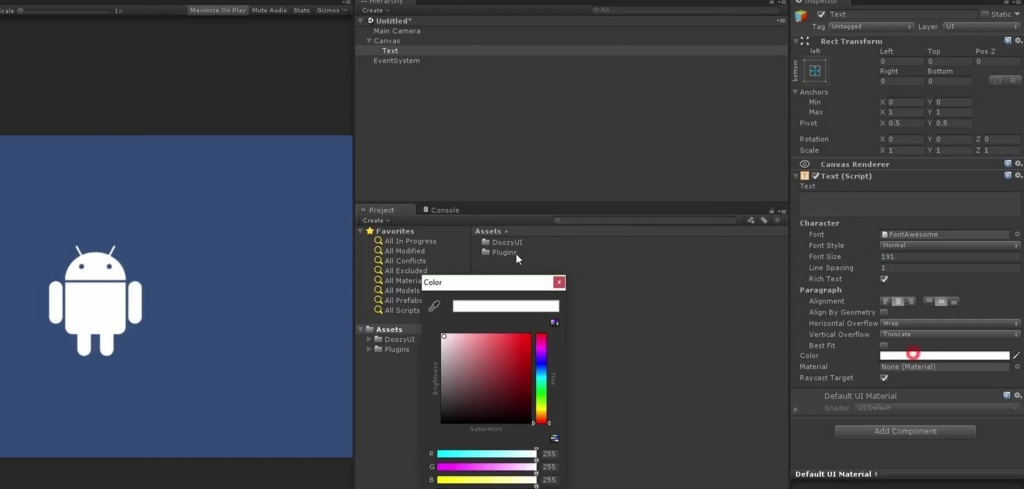The image size is (1024, 489).
Task: Open Horizontal Overflow dropdown set to Wrap
Action: (x=950, y=323)
